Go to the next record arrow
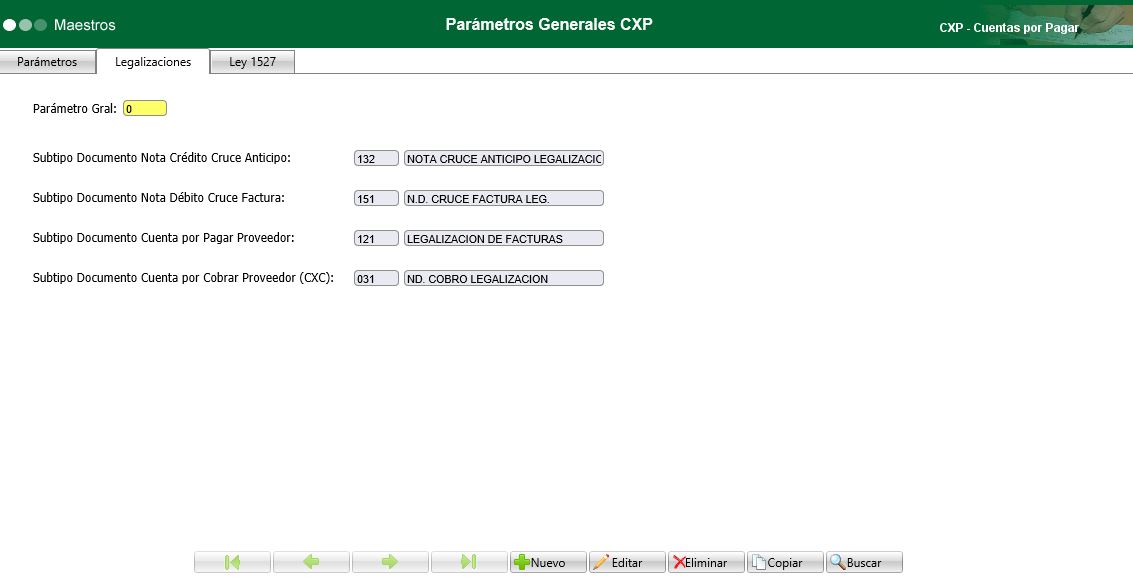 click(x=390, y=562)
